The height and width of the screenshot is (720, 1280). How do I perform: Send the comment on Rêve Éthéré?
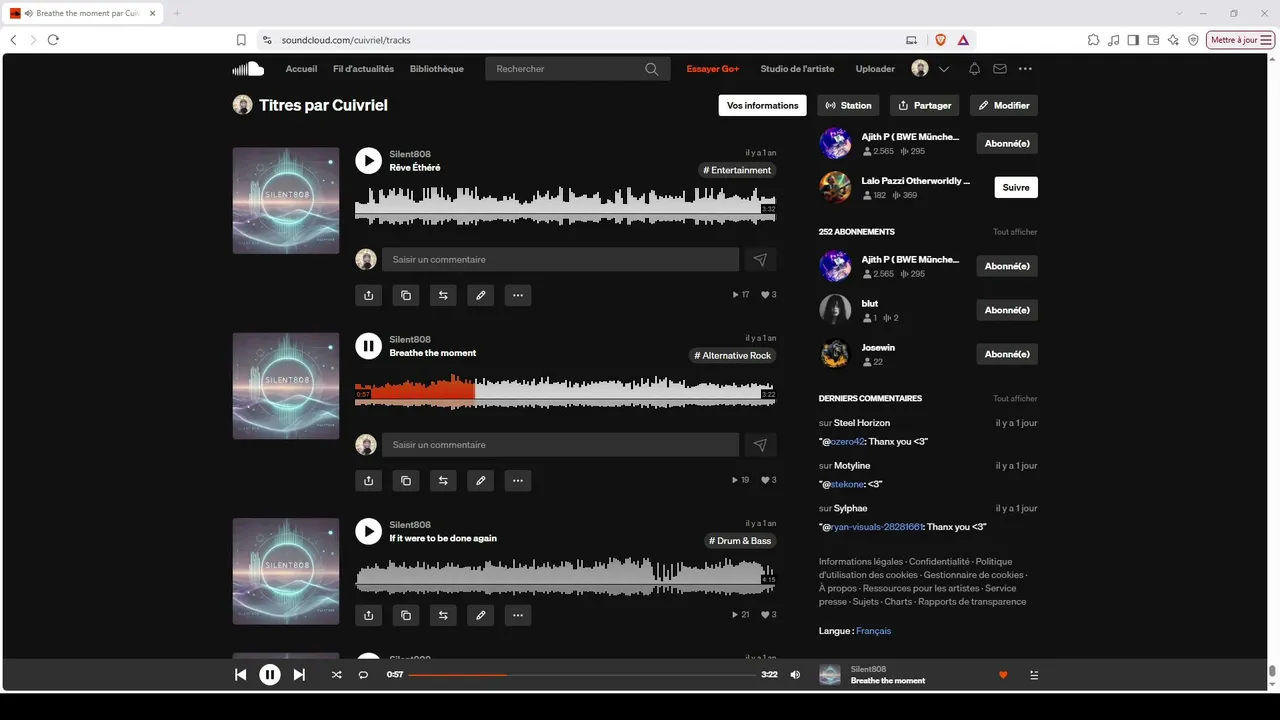[x=760, y=260]
